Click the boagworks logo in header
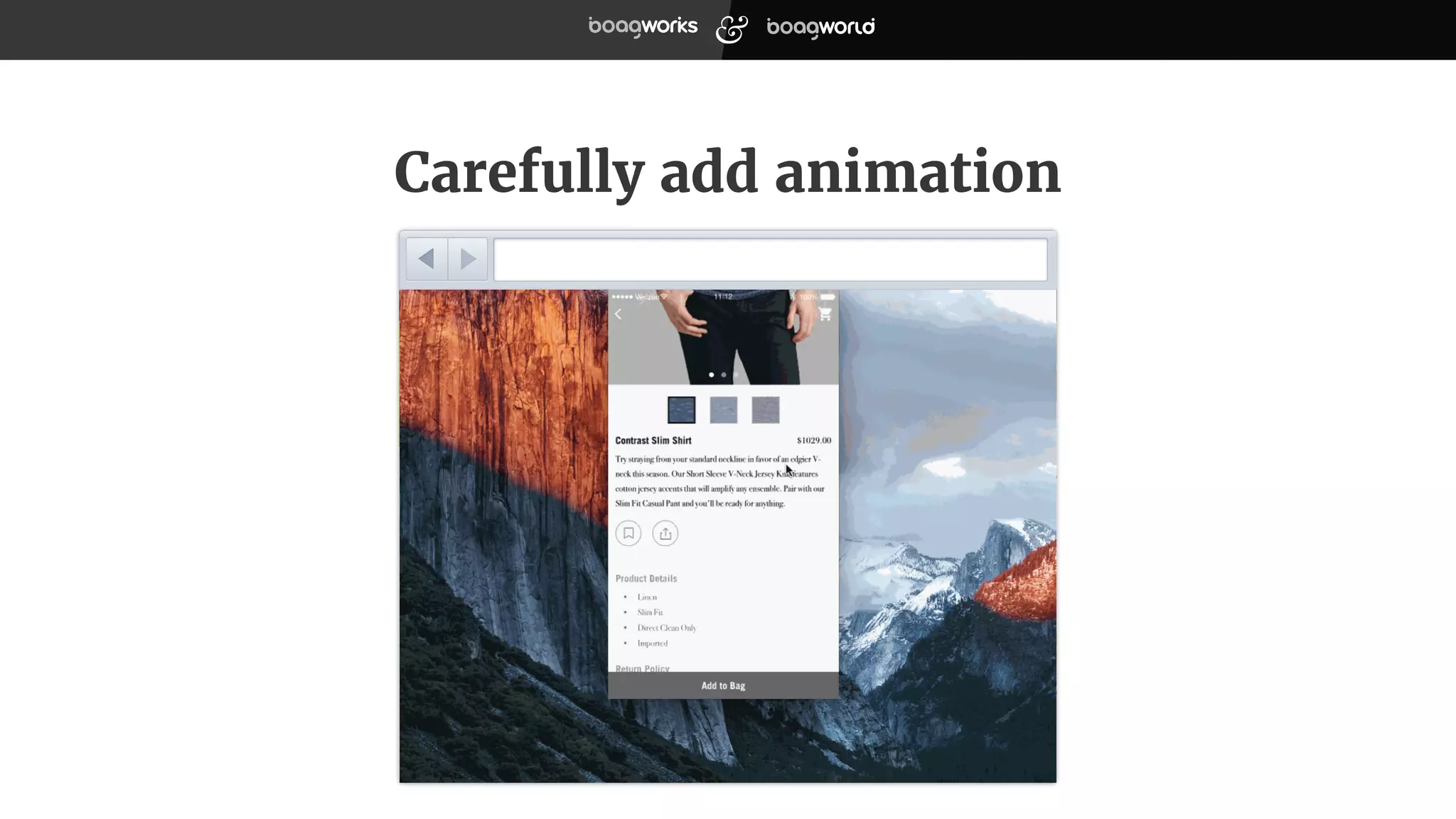This screenshot has width=1456, height=819. (x=643, y=27)
